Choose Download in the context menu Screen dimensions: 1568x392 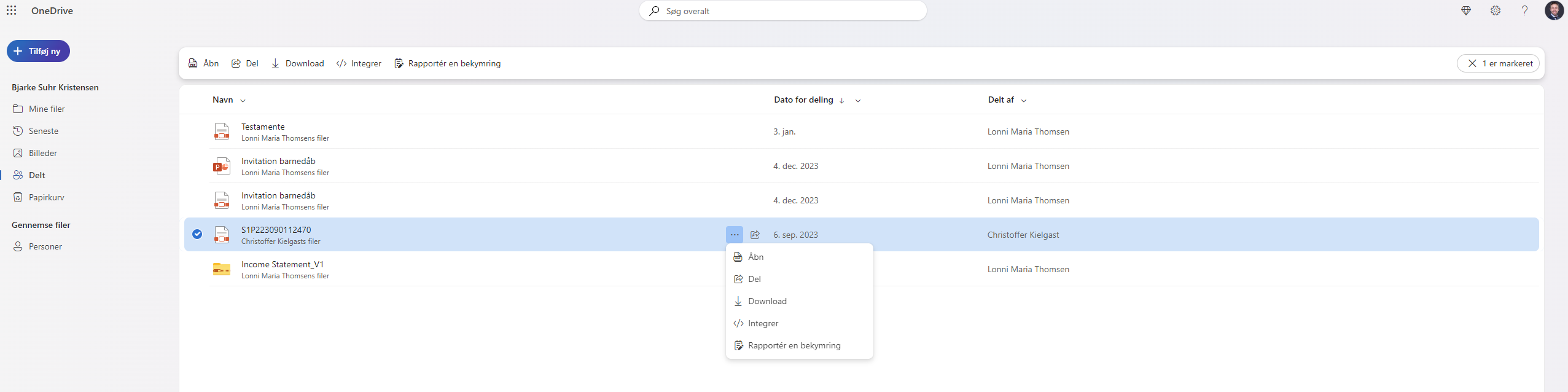pyautogui.click(x=800, y=301)
